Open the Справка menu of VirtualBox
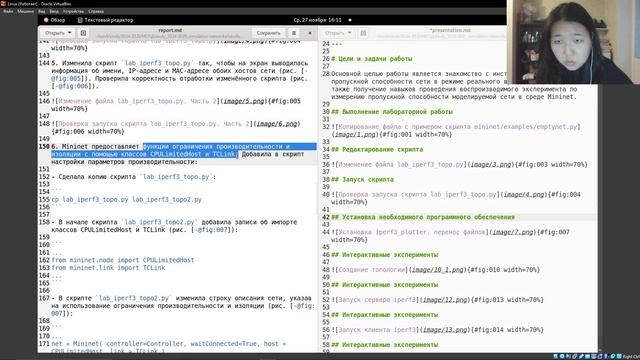640x360 pixels. point(96,11)
